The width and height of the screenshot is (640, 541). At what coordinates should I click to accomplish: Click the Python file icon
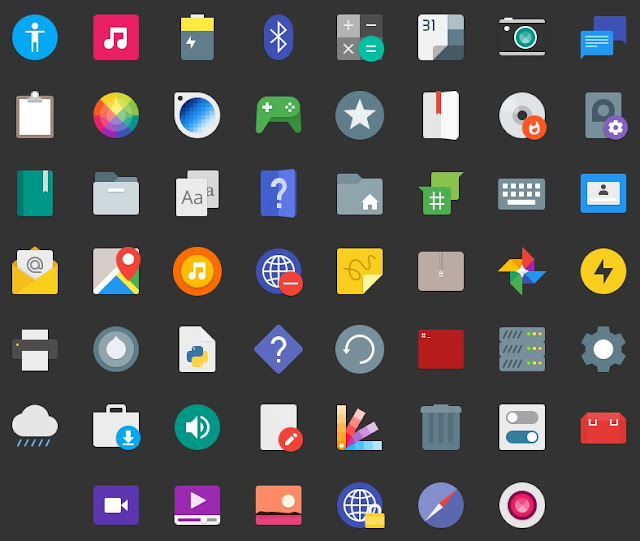click(x=197, y=349)
